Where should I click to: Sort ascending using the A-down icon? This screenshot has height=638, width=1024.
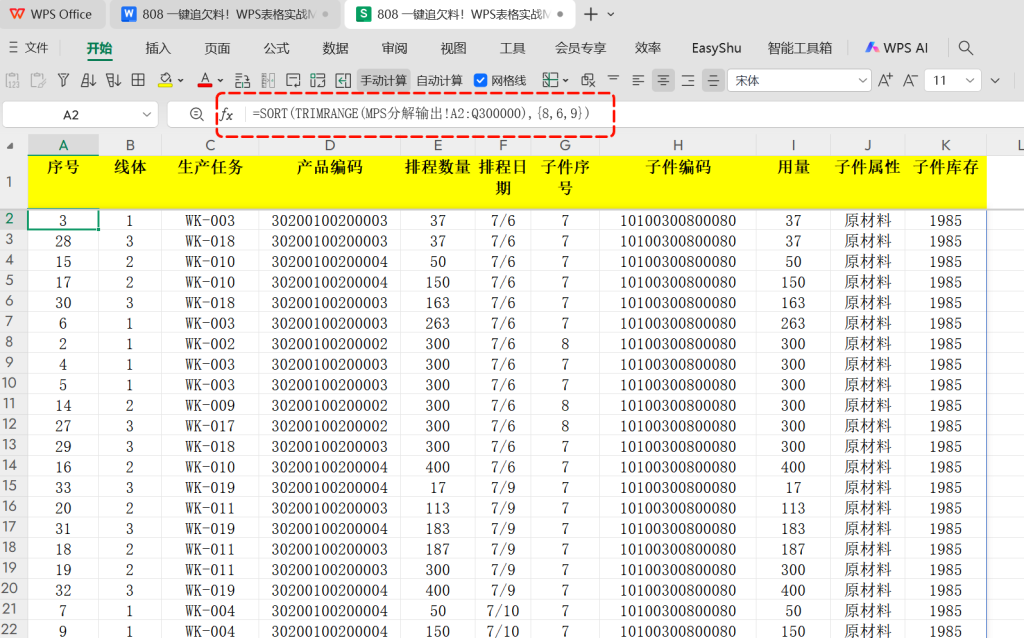pyautogui.click(x=88, y=80)
